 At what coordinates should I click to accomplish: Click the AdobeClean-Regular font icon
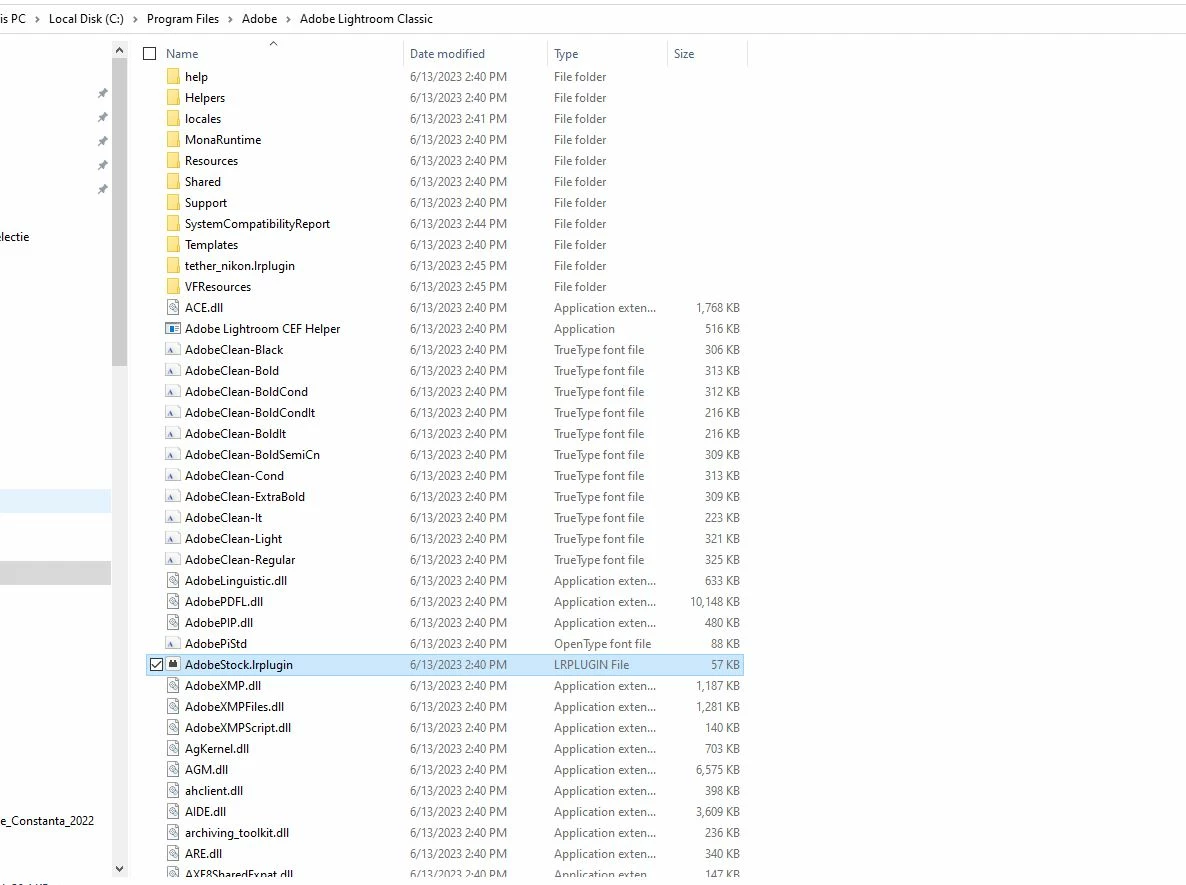pyautogui.click(x=173, y=560)
